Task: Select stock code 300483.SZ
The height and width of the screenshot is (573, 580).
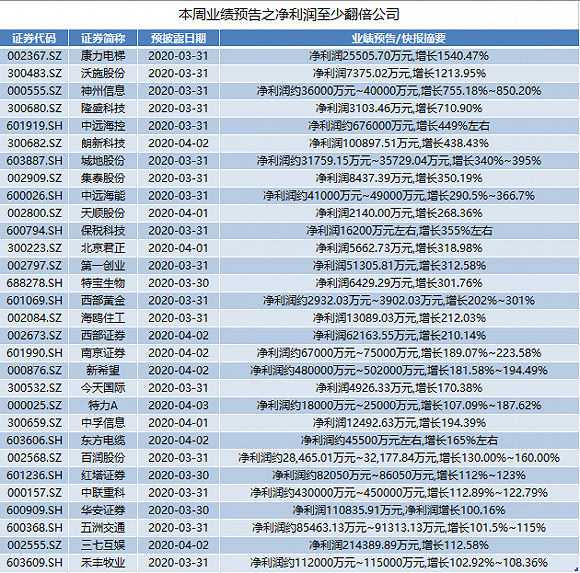Action: 34,73
